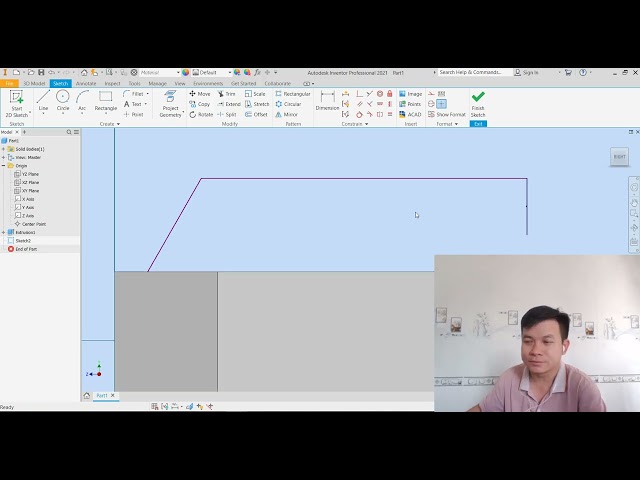The width and height of the screenshot is (640, 480).
Task: Expand Solid Bodies(1) node
Action: [4, 149]
